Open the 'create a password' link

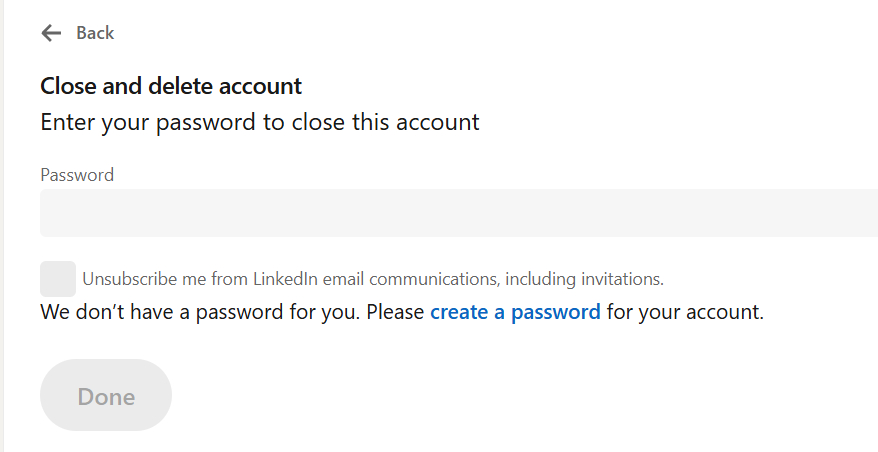[515, 312]
